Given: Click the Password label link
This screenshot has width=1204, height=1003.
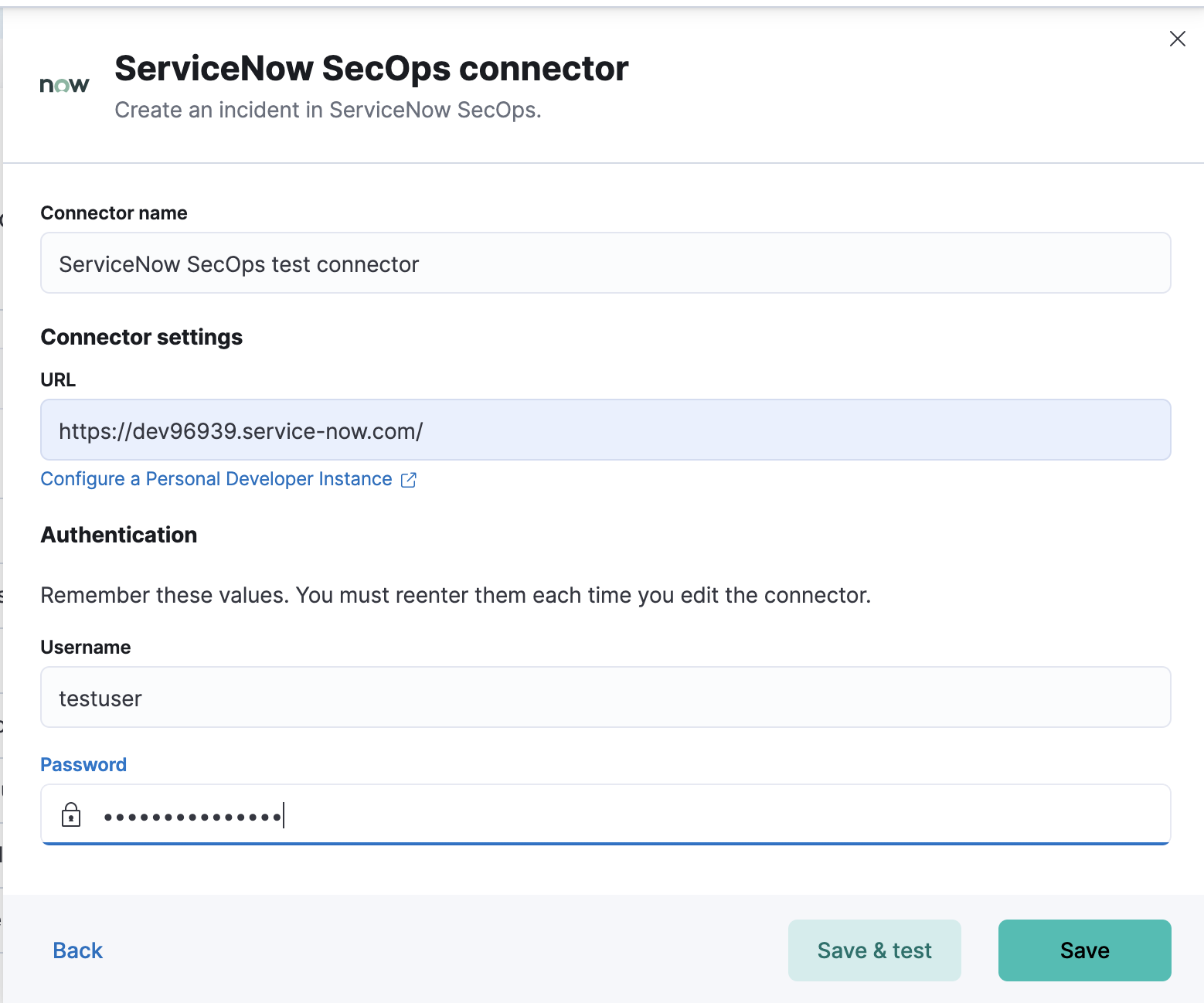Looking at the screenshot, I should (x=83, y=764).
